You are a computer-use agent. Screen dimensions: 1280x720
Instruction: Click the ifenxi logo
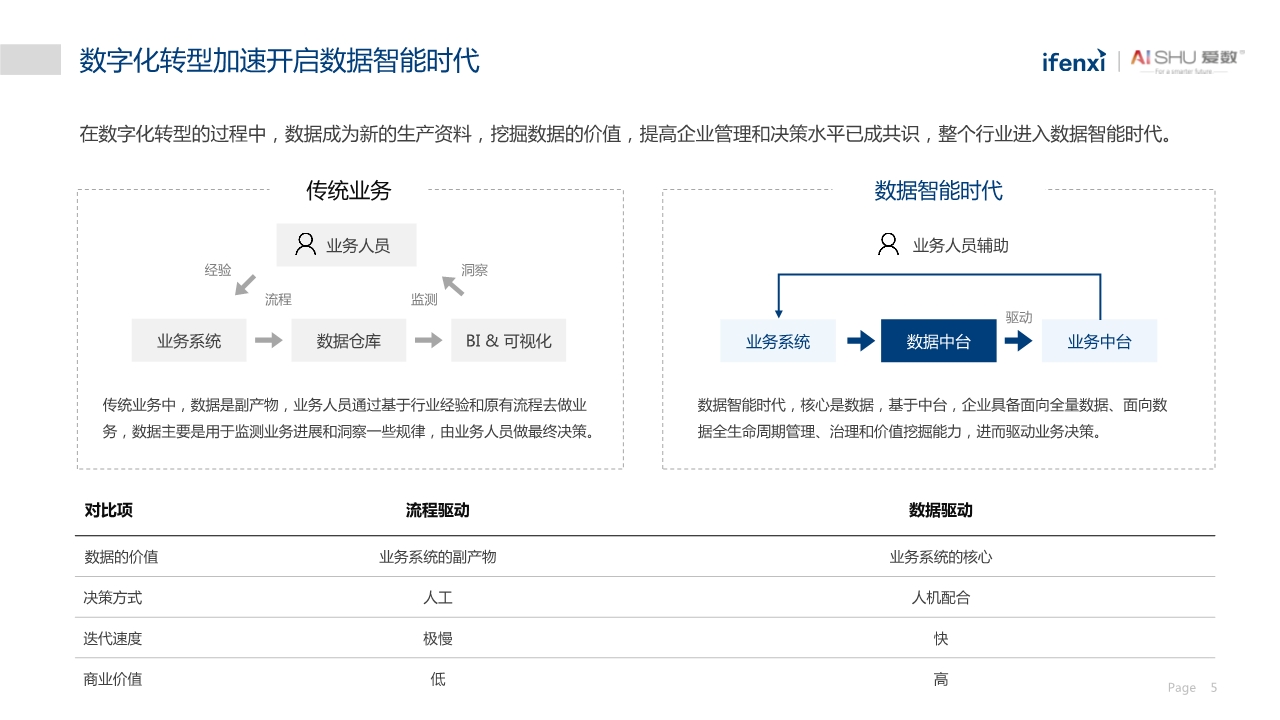click(x=1074, y=60)
